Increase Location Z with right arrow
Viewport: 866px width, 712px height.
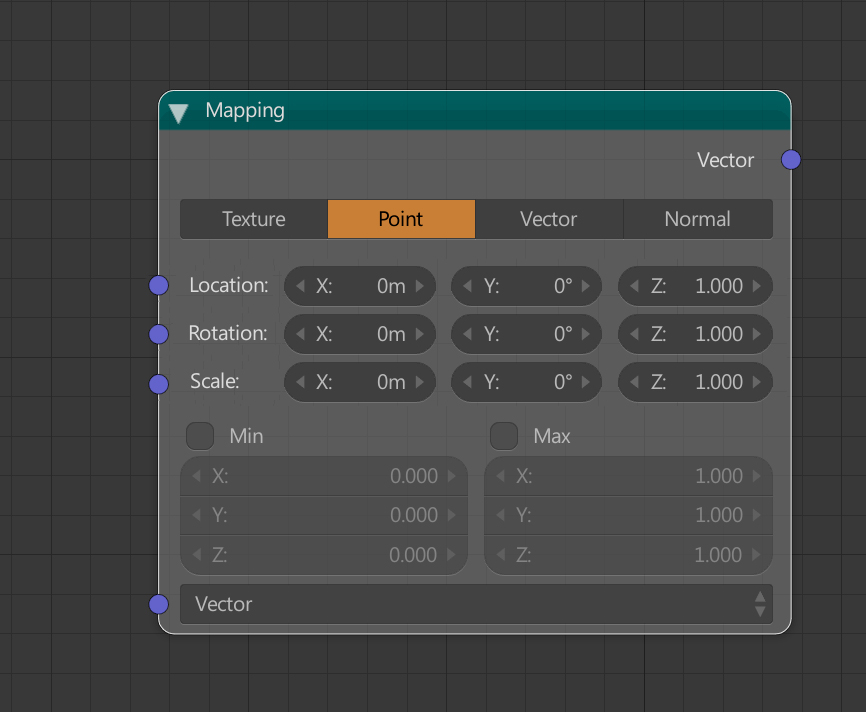coord(757,286)
